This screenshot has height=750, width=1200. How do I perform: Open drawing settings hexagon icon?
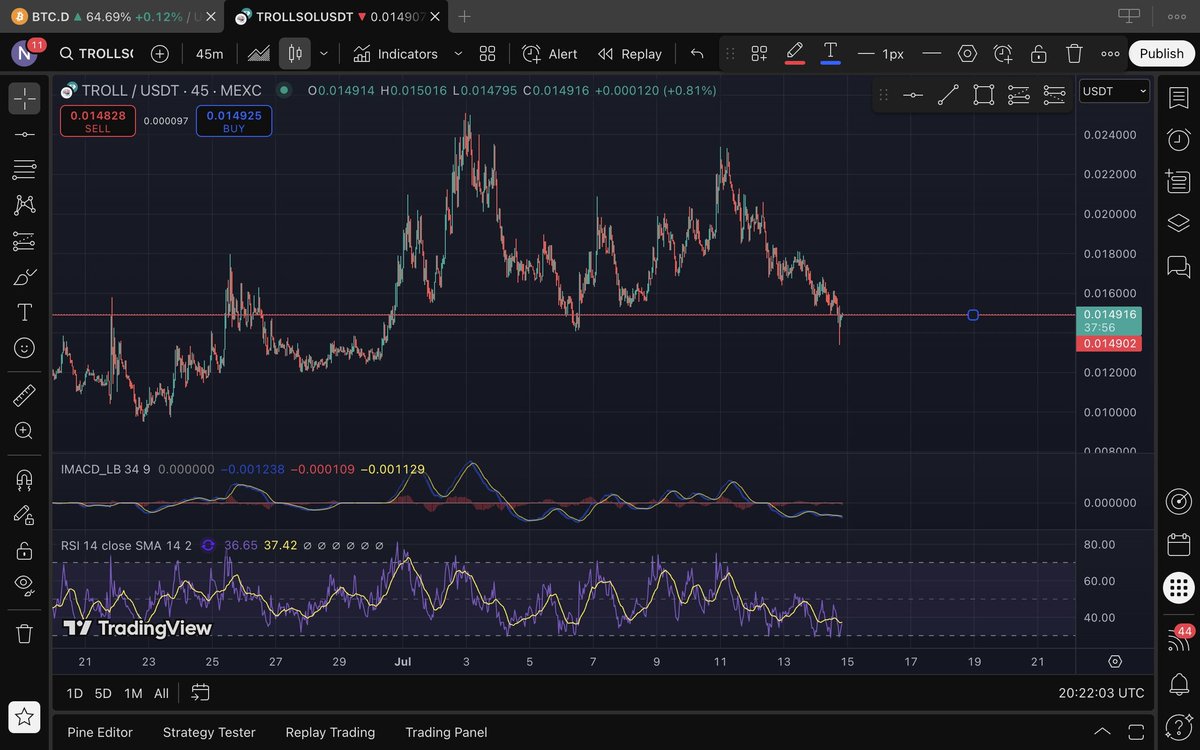(x=967, y=54)
